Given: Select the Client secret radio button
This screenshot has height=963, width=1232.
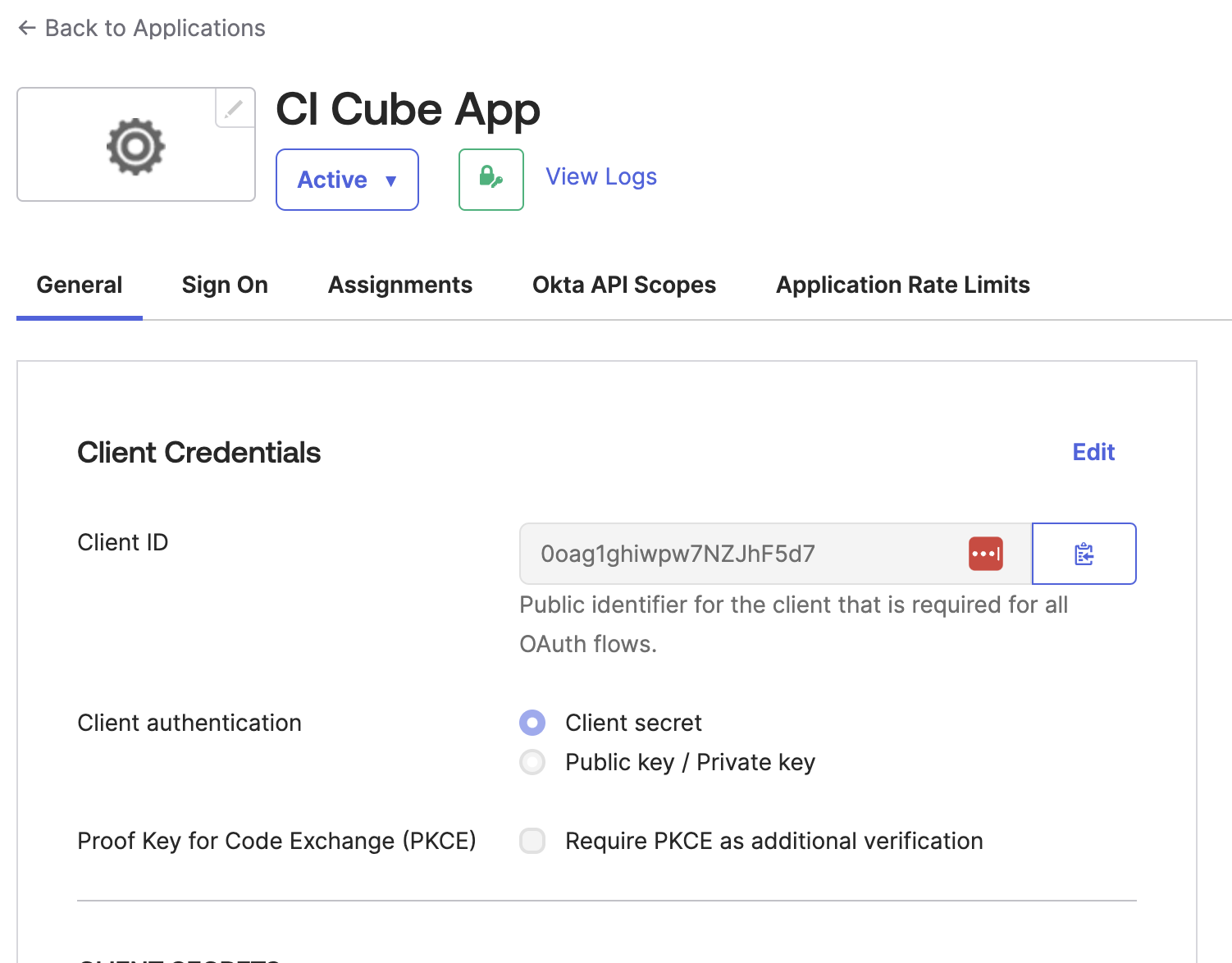Looking at the screenshot, I should click(532, 722).
